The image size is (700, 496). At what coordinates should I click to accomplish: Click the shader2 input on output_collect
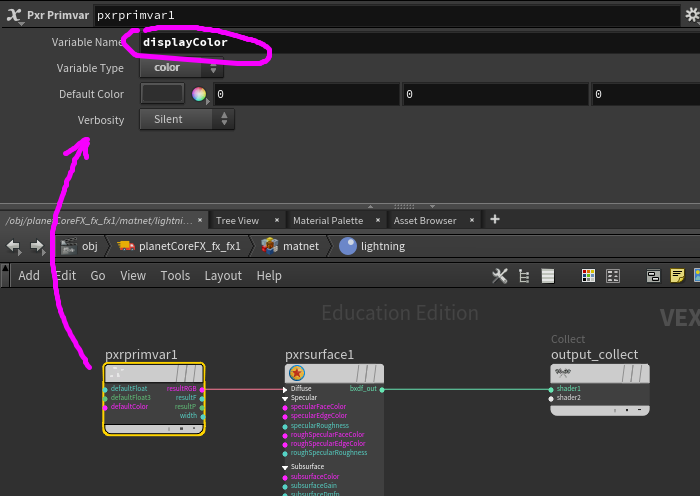[x=551, y=398]
